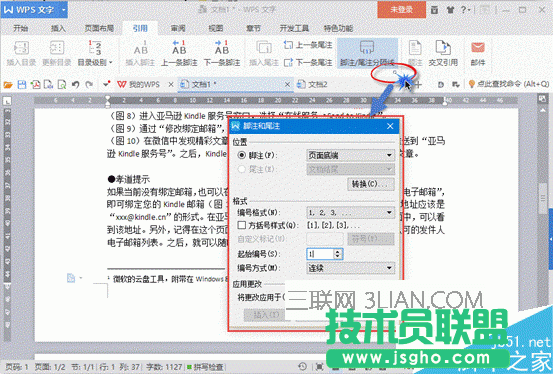
Task: Click the export to PDF icon
Action: pyautogui.click(x=35, y=85)
